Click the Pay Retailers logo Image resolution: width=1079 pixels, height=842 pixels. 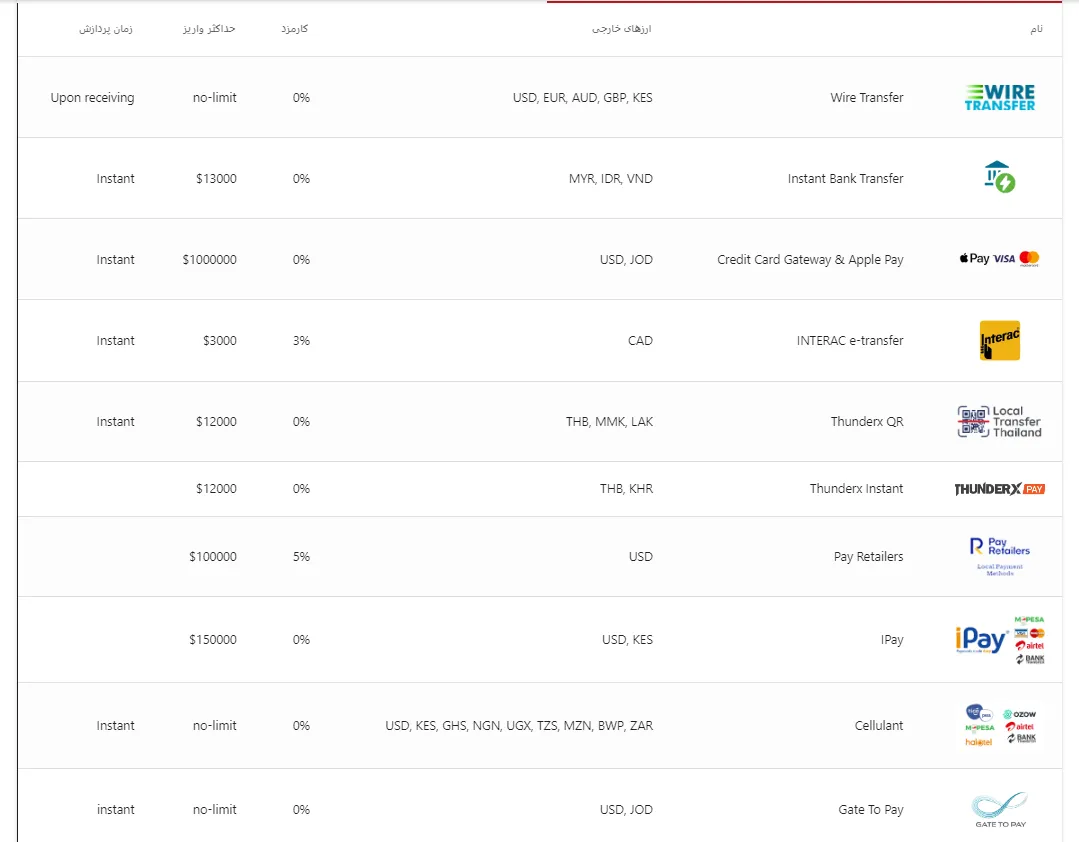999,556
